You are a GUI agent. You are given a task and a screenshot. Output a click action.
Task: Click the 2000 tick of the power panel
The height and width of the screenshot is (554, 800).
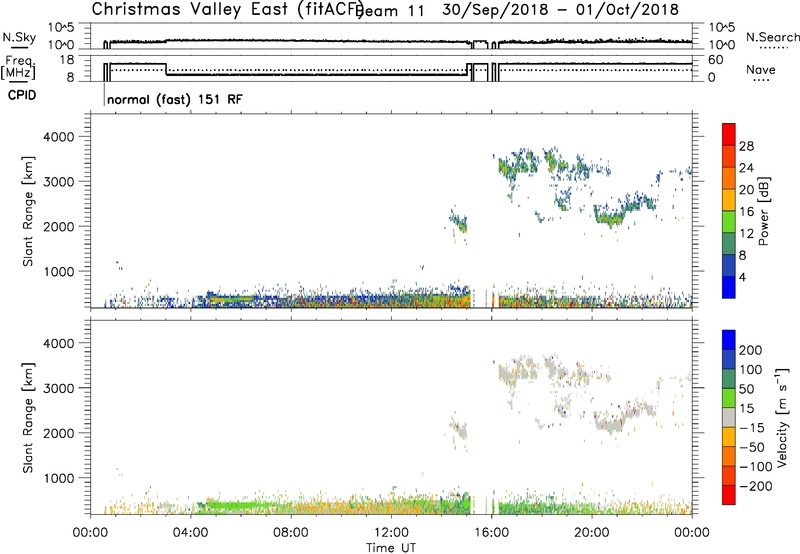(60, 226)
